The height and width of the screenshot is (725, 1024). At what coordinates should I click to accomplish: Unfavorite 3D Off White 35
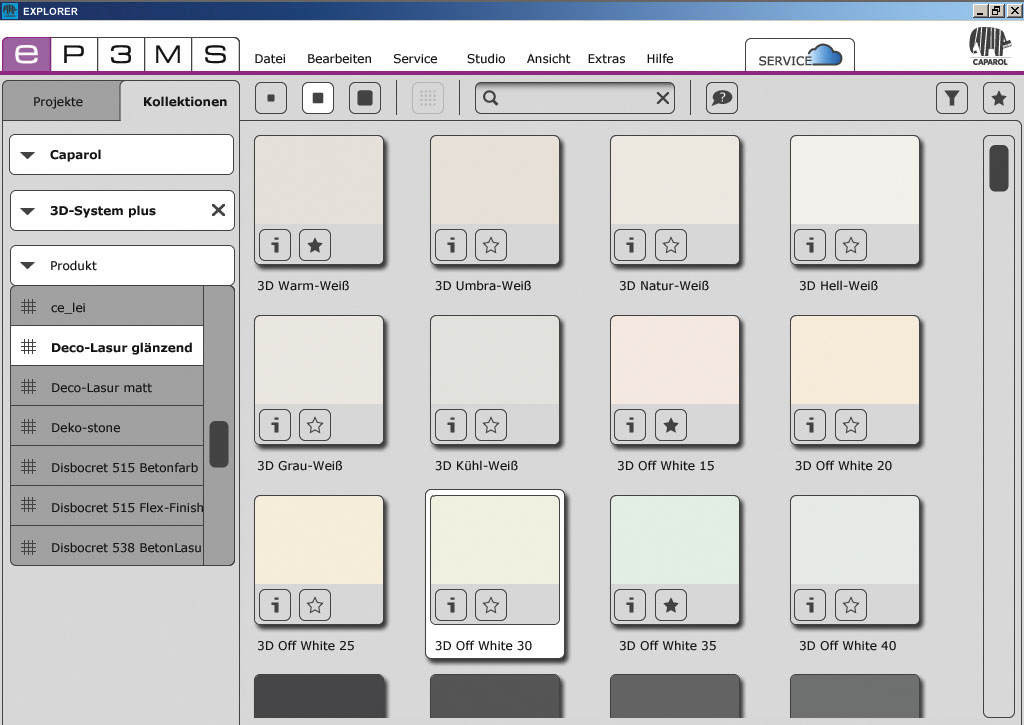[670, 605]
